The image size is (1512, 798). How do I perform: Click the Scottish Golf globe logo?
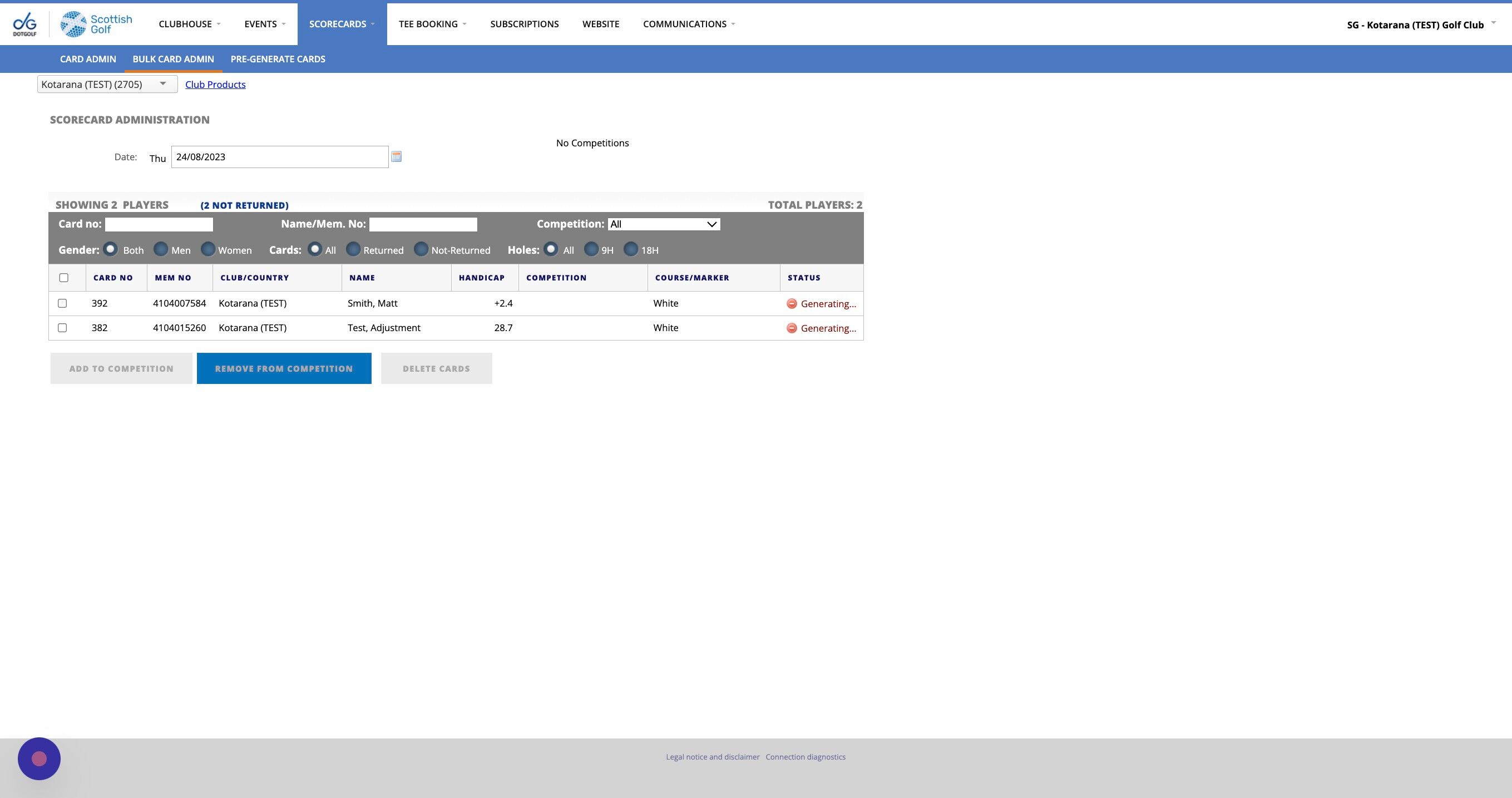click(x=73, y=24)
